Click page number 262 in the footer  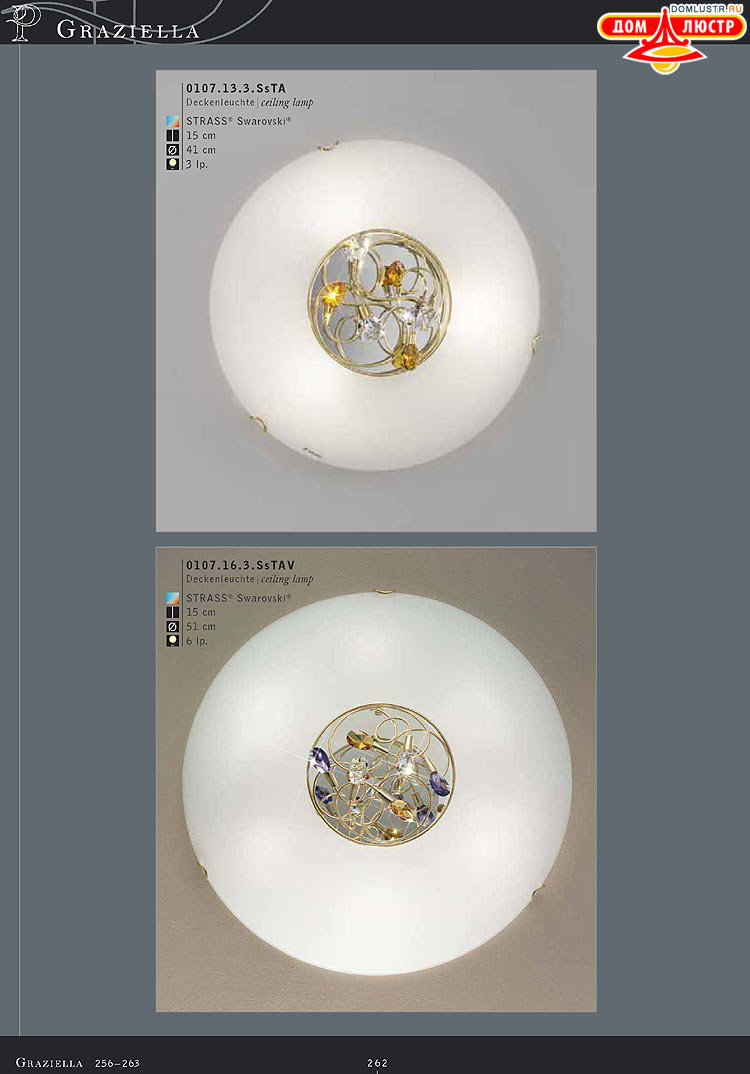pos(377,1063)
